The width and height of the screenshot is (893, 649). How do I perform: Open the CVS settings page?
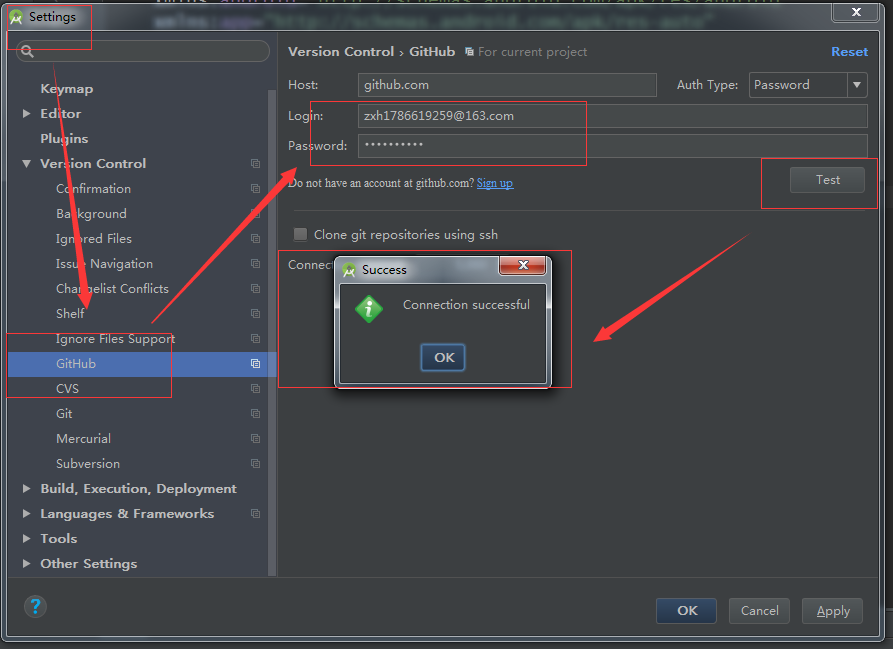67,389
